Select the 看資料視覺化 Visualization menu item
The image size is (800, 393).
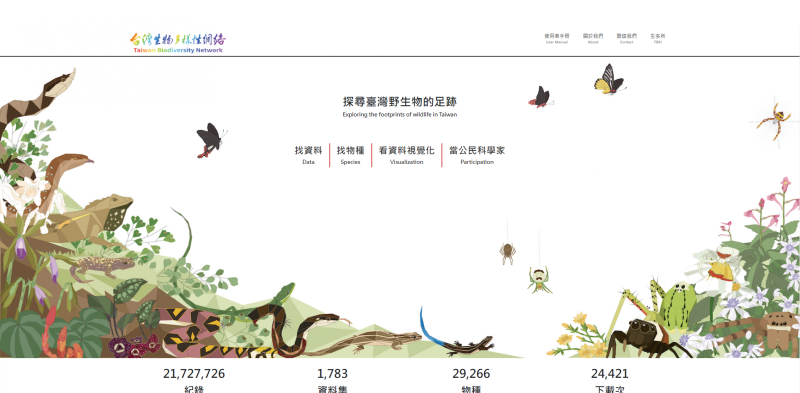pyautogui.click(x=407, y=155)
